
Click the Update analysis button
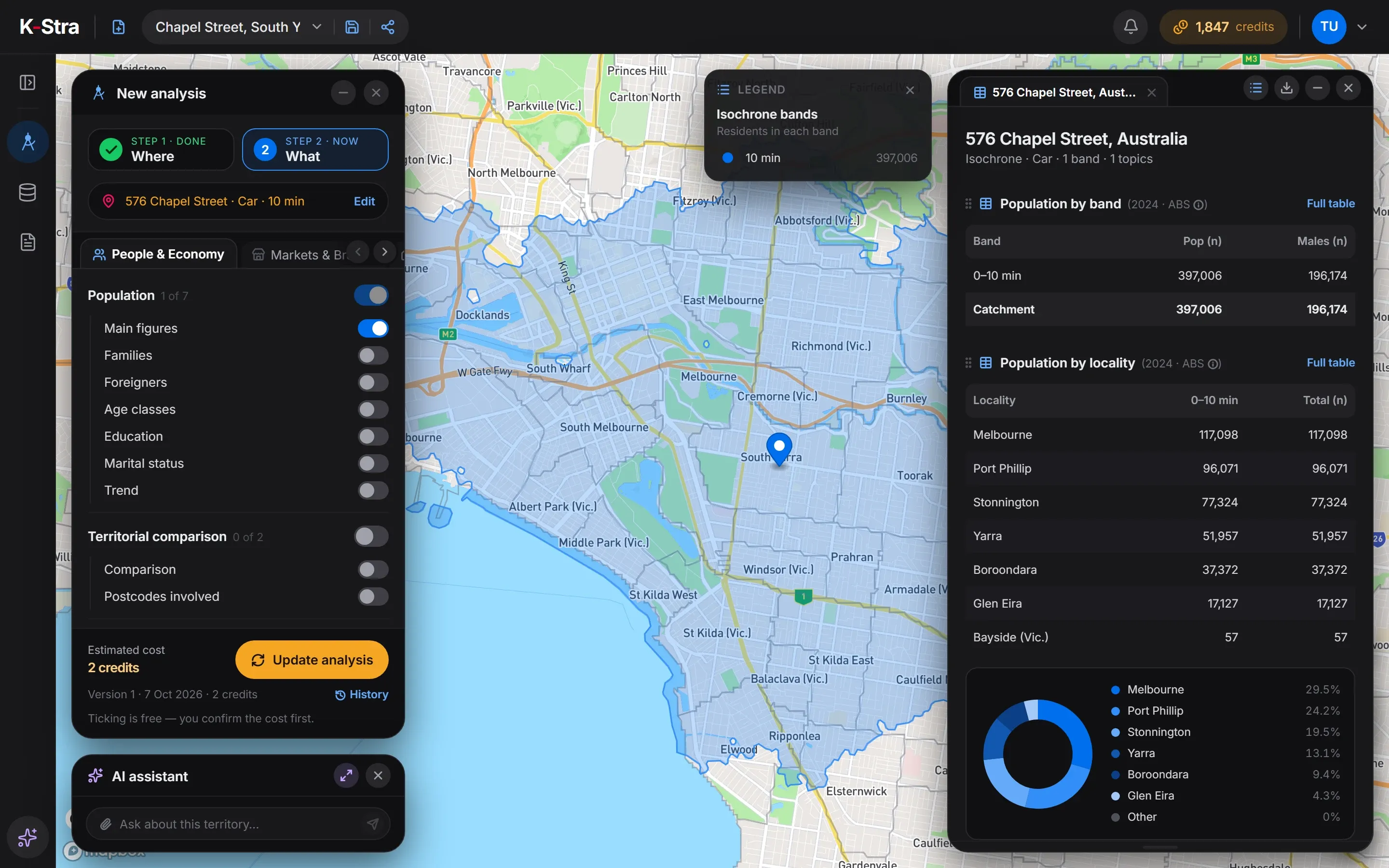pyautogui.click(x=312, y=660)
